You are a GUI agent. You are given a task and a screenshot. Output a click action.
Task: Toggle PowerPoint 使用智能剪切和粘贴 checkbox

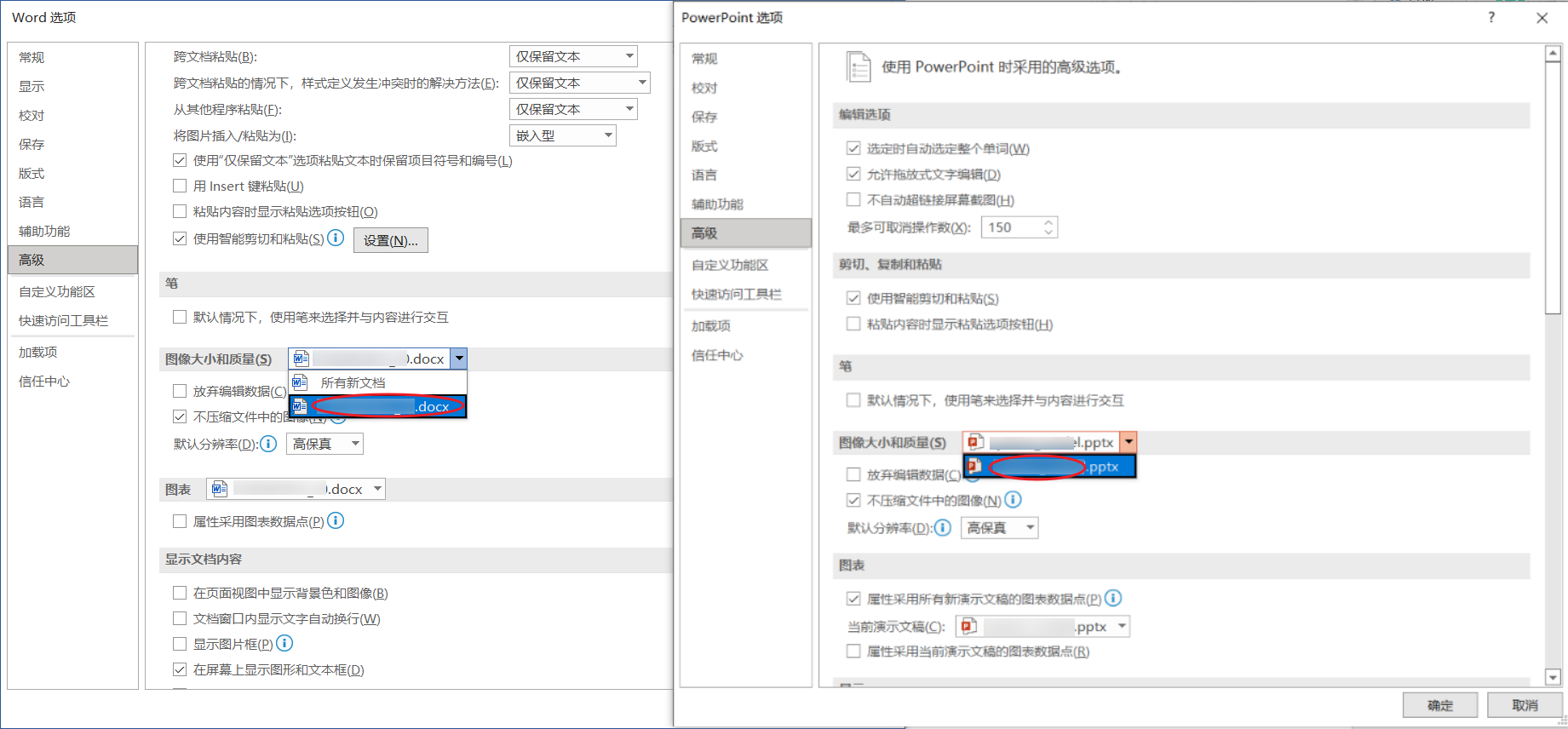[853, 298]
